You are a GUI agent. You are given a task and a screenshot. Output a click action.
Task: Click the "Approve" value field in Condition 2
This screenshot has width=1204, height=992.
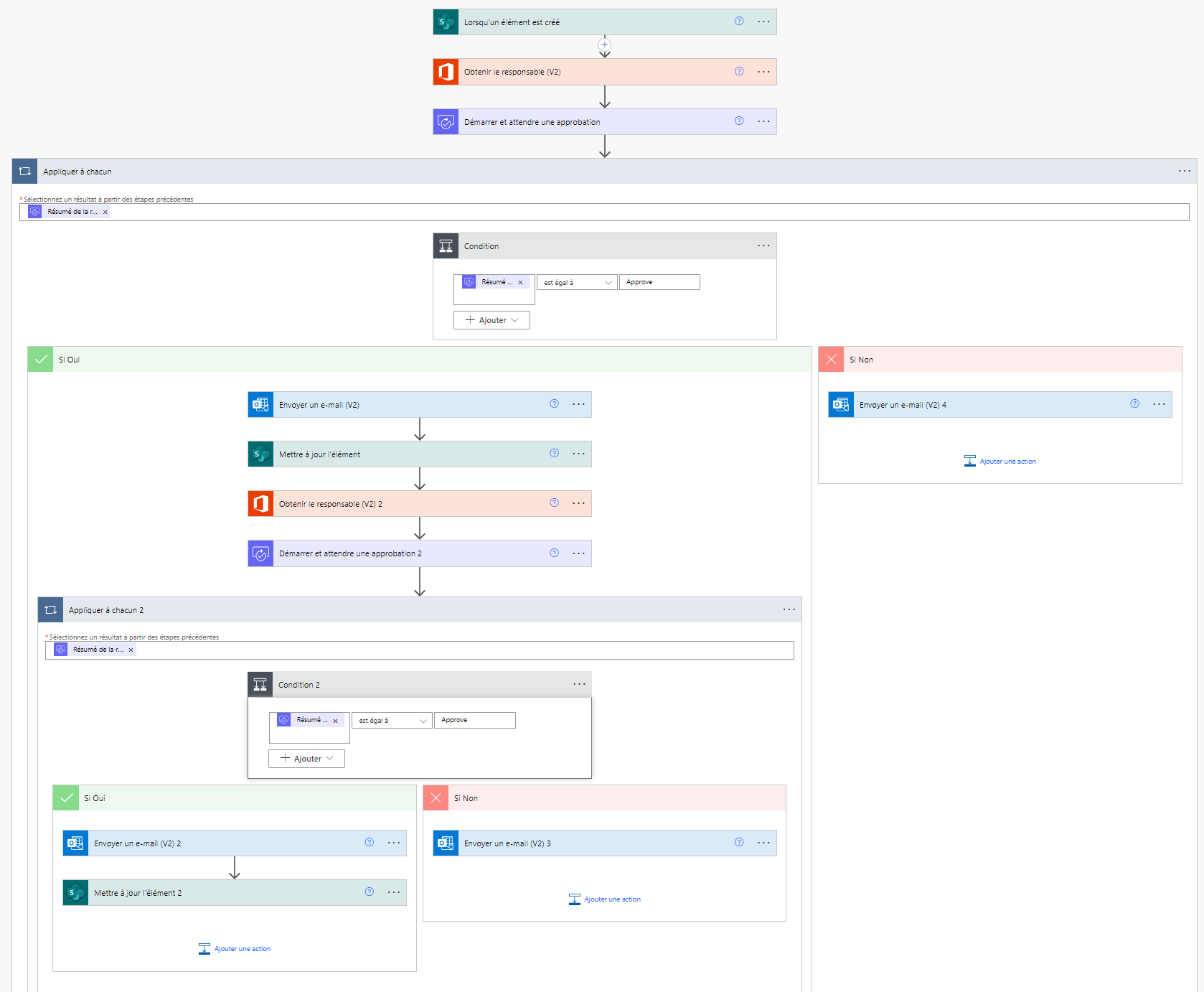point(475,720)
